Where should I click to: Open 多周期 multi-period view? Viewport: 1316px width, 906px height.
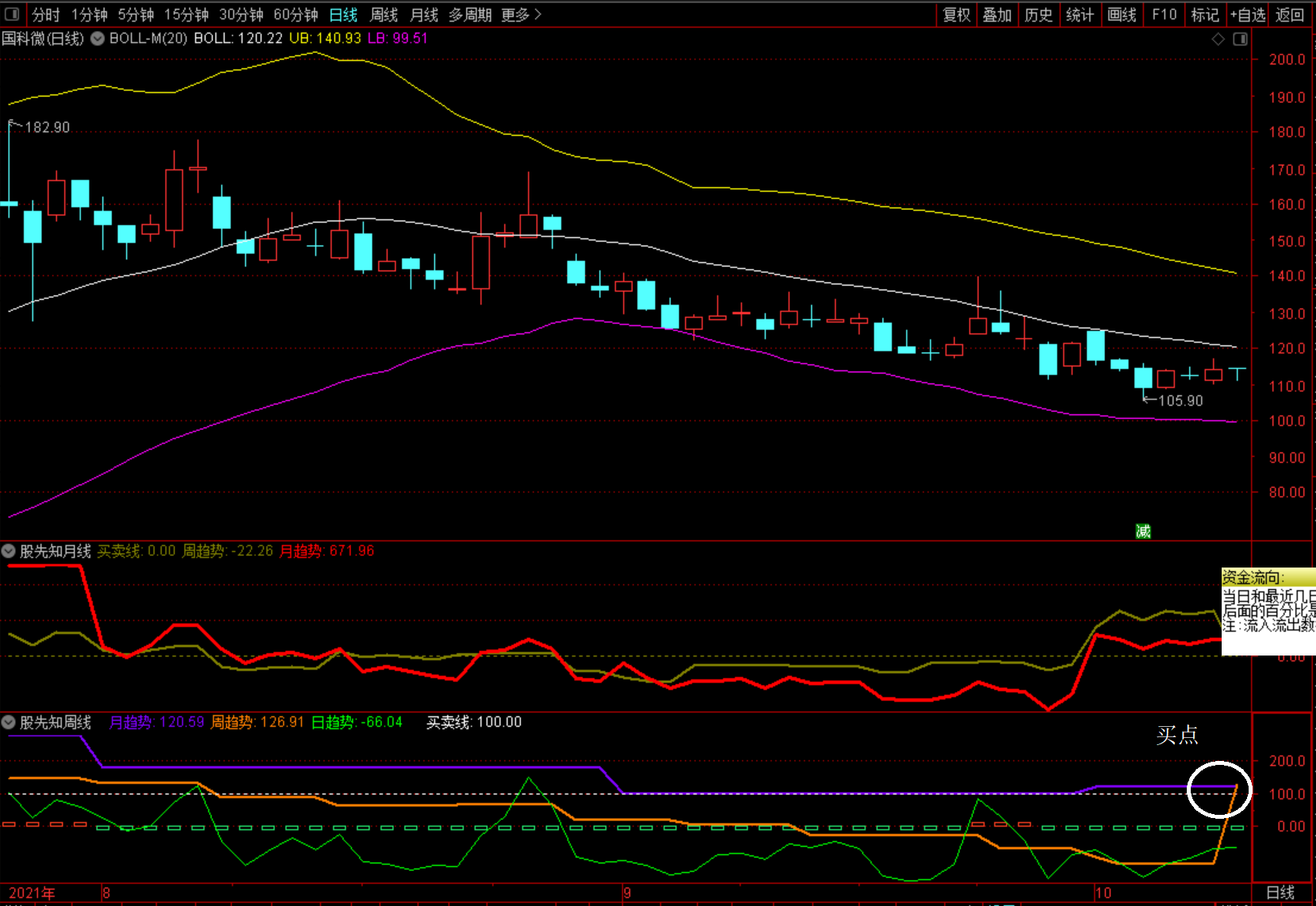point(470,14)
